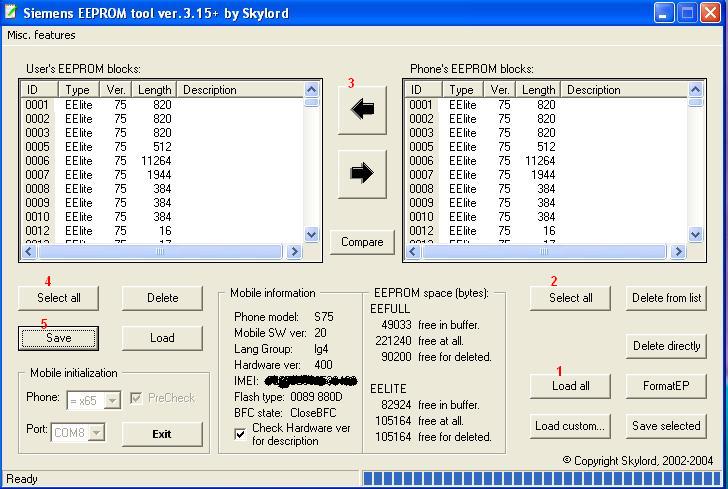This screenshot has width=728, height=489.
Task: Click Delete from list button
Action: pos(666,298)
